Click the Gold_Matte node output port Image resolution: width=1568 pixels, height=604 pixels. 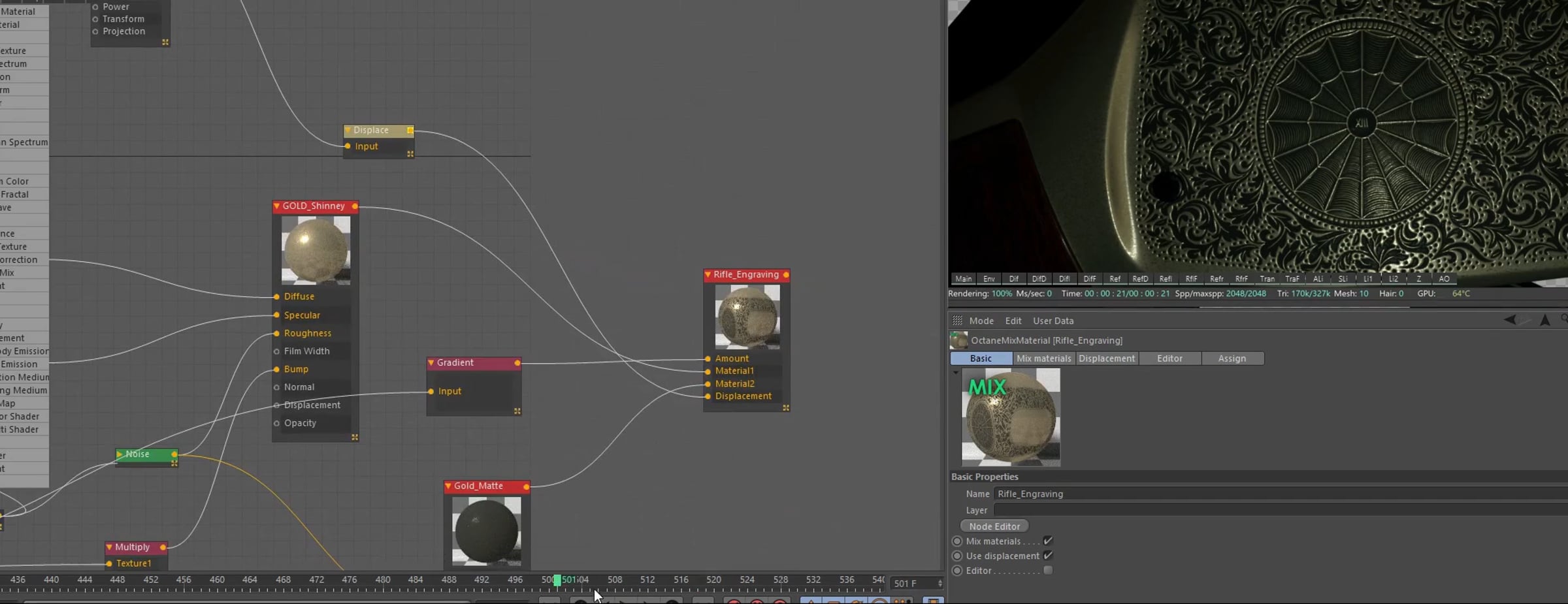point(526,486)
